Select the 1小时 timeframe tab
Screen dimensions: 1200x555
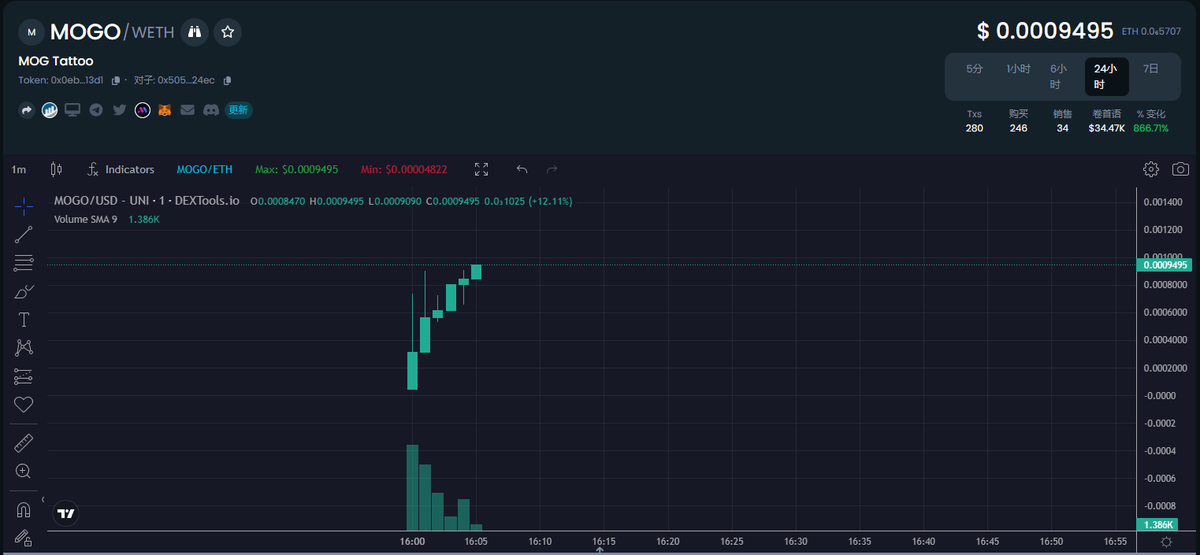click(1018, 69)
